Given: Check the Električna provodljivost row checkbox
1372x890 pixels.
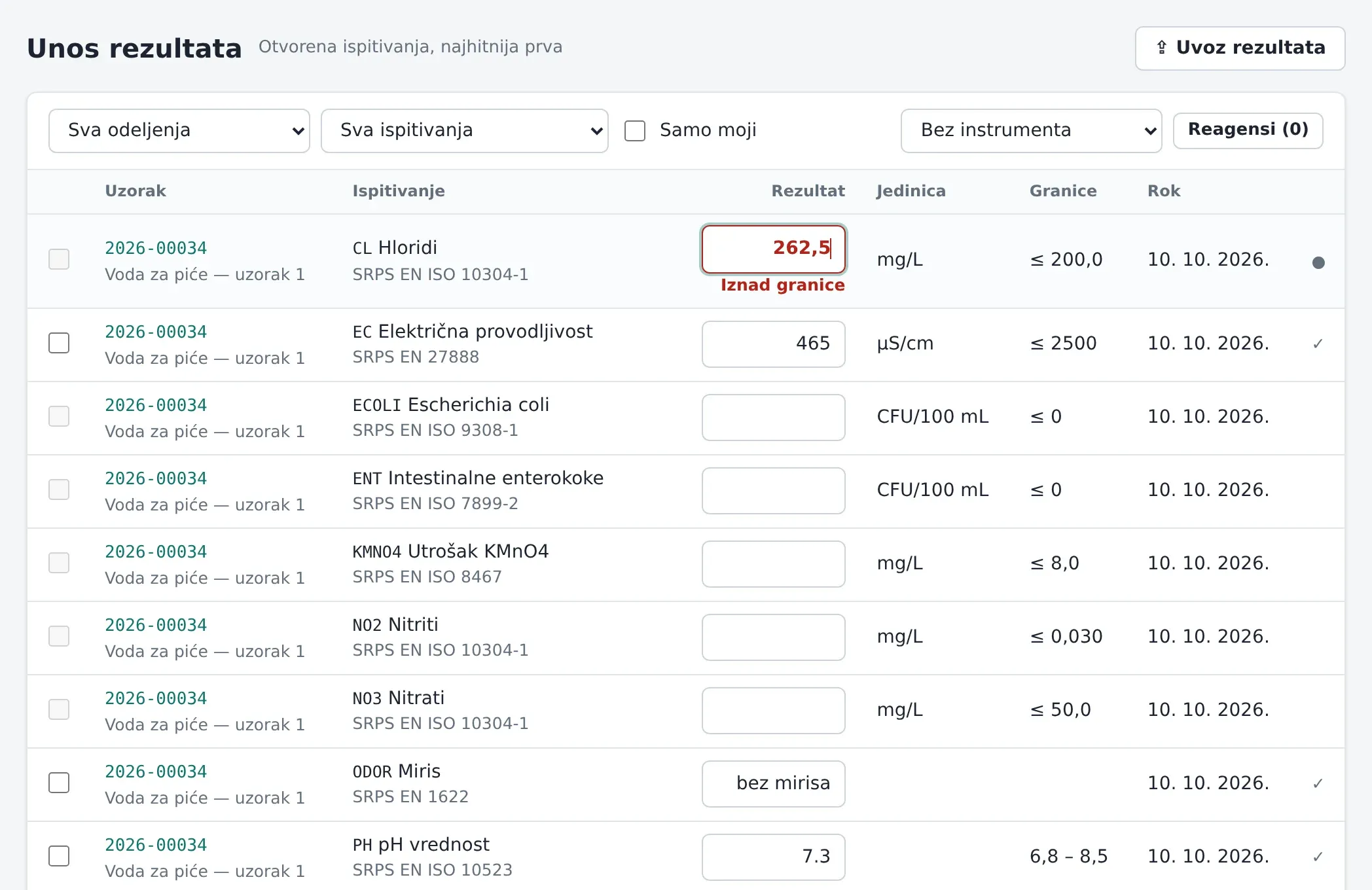Looking at the screenshot, I should (x=59, y=343).
